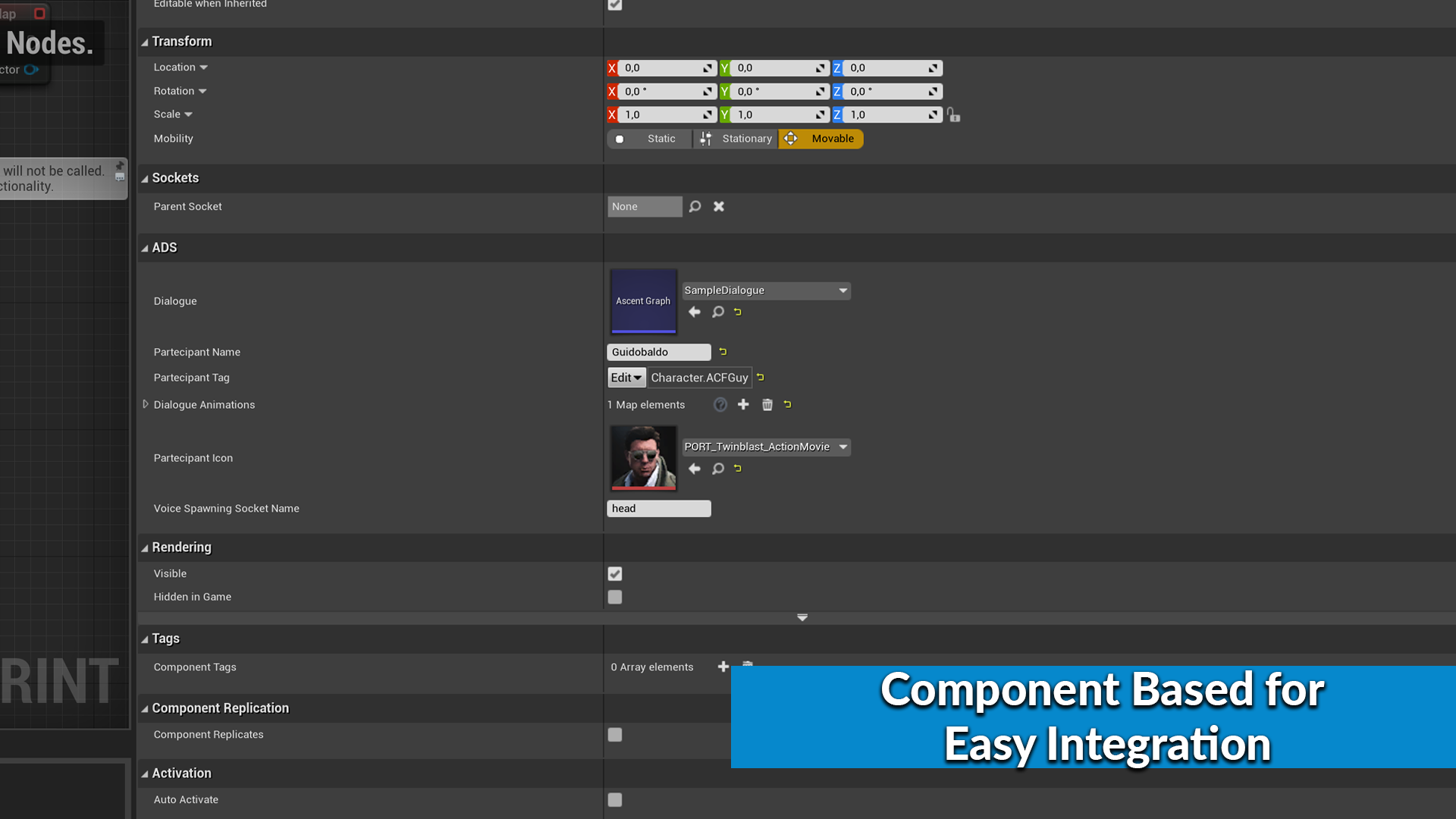Click the browse icon for Participant Icon
This screenshot has width=1456, height=819.
point(716,468)
